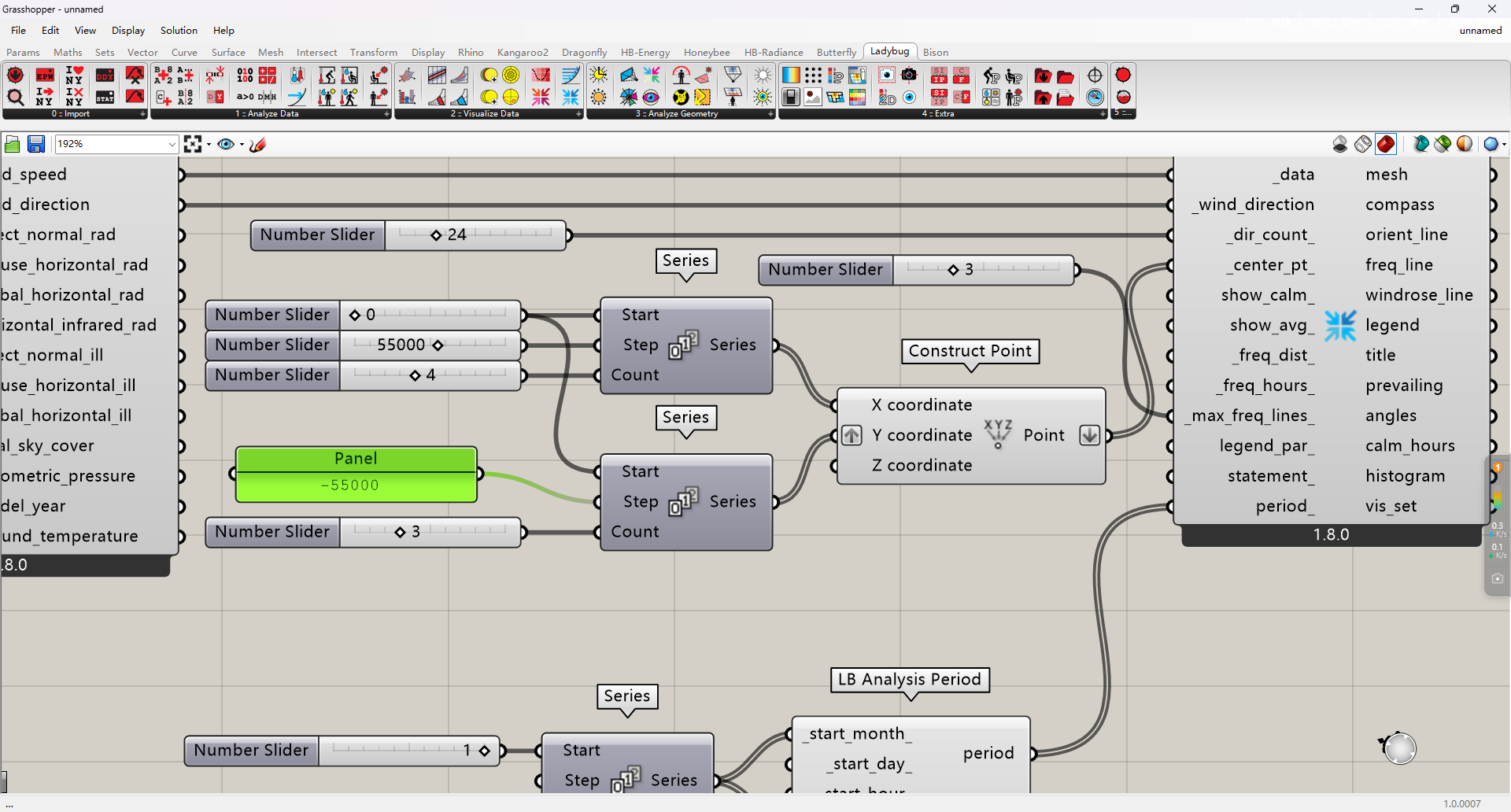Image resolution: width=1511 pixels, height=812 pixels.
Task: Click the Series label above LB Analysis Period
Action: tap(627, 696)
